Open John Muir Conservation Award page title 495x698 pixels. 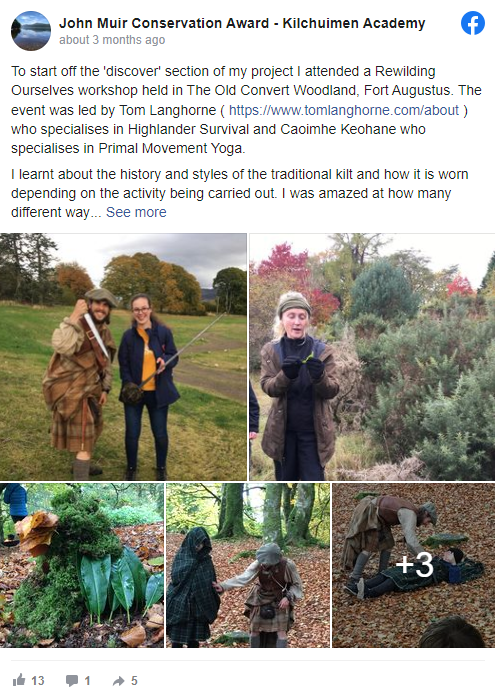242,23
